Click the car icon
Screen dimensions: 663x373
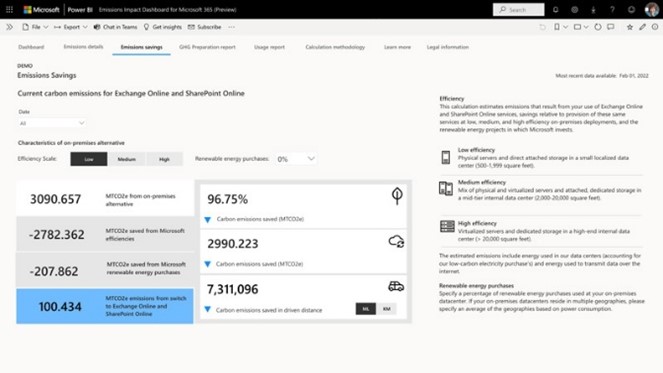396,286
